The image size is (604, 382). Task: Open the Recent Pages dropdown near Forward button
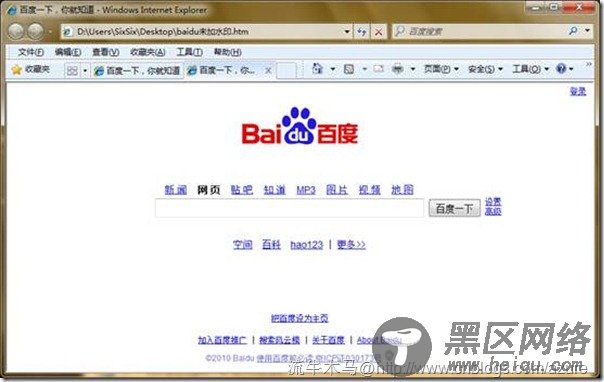click(x=50, y=32)
